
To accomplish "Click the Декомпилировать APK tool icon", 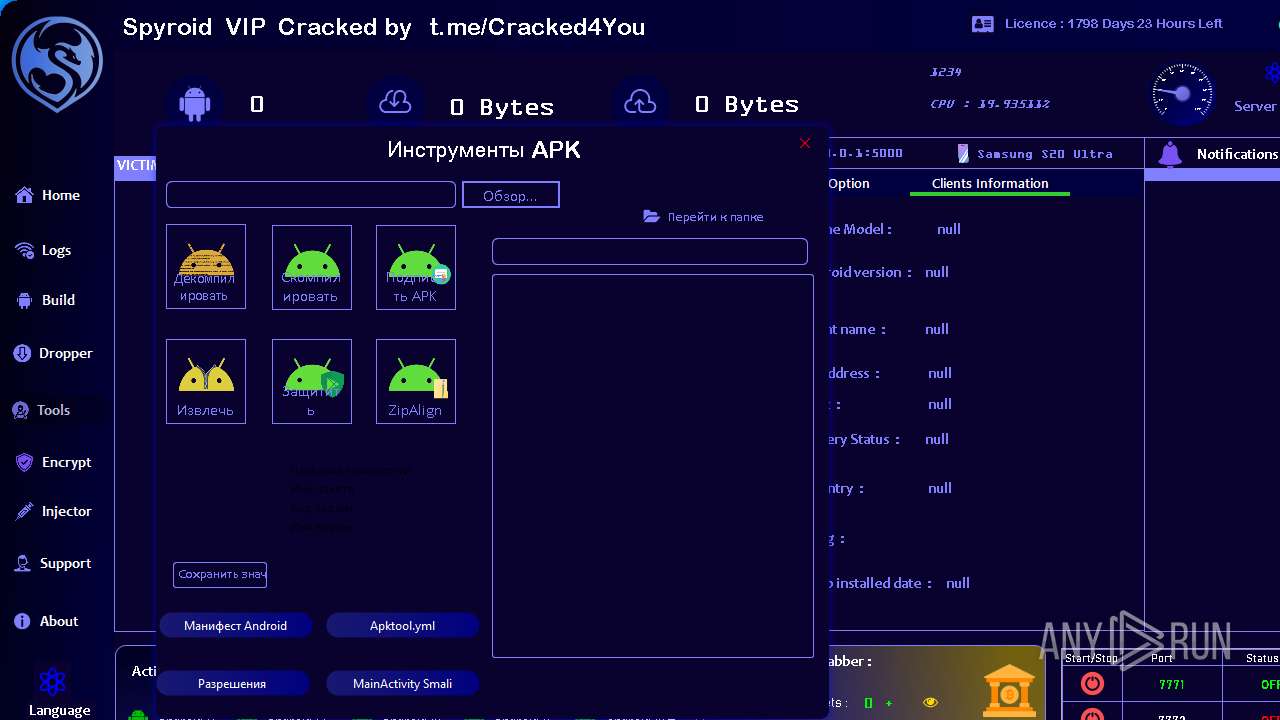I will (x=206, y=266).
